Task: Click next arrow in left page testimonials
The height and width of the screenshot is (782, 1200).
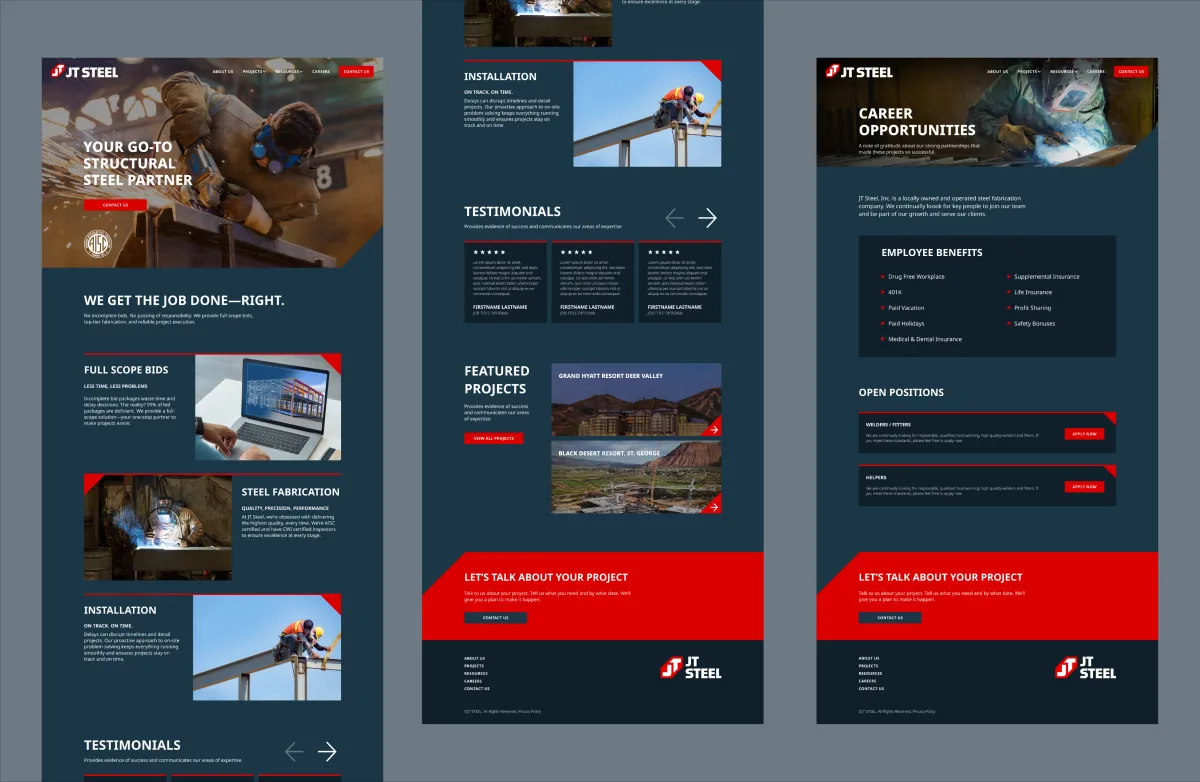Action: [327, 752]
